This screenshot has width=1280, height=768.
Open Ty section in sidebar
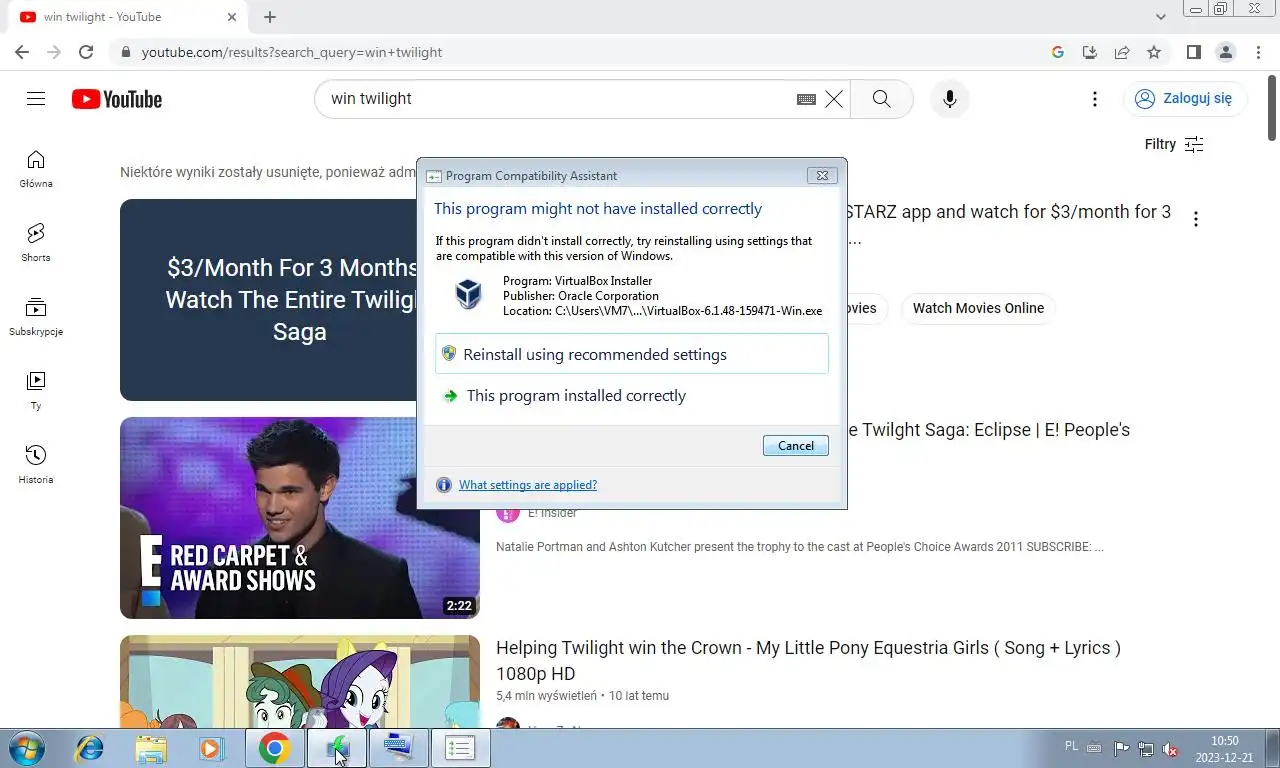[36, 391]
